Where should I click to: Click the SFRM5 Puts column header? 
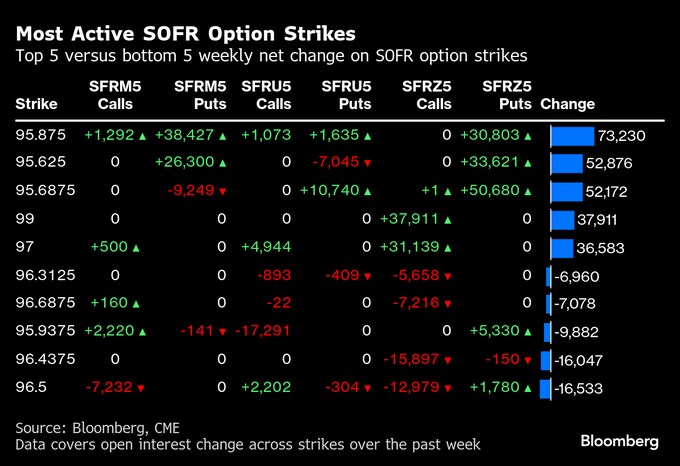200,96
